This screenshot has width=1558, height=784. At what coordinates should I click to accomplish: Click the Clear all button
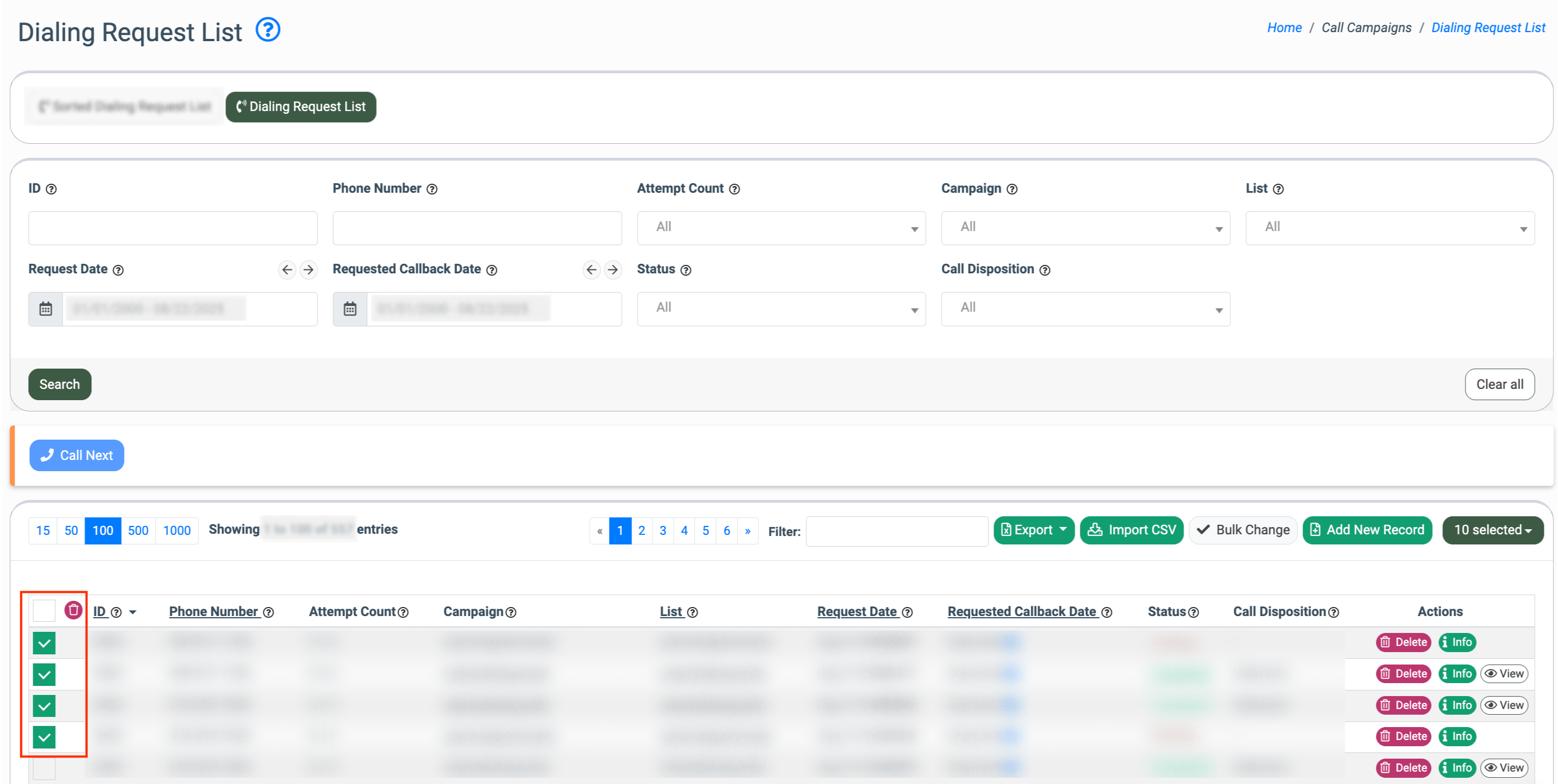point(1499,384)
